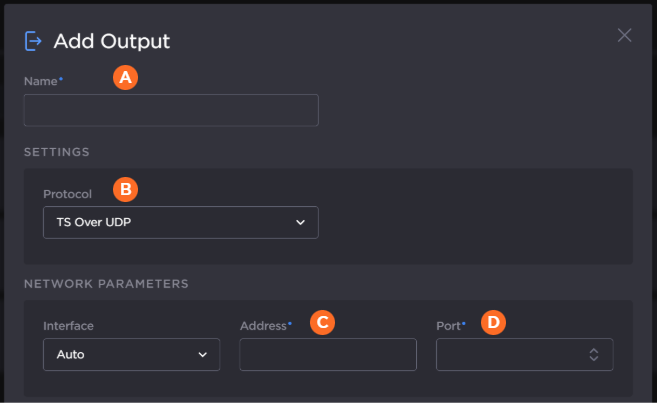Click the chevron arrow in Interface dropdown

click(202, 354)
